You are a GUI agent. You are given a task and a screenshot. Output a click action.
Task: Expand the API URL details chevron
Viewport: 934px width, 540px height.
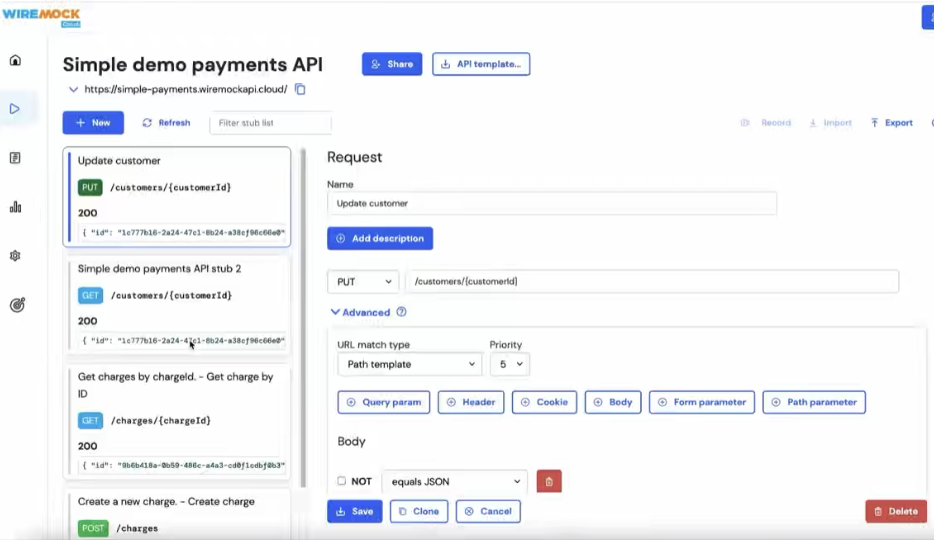tap(73, 89)
